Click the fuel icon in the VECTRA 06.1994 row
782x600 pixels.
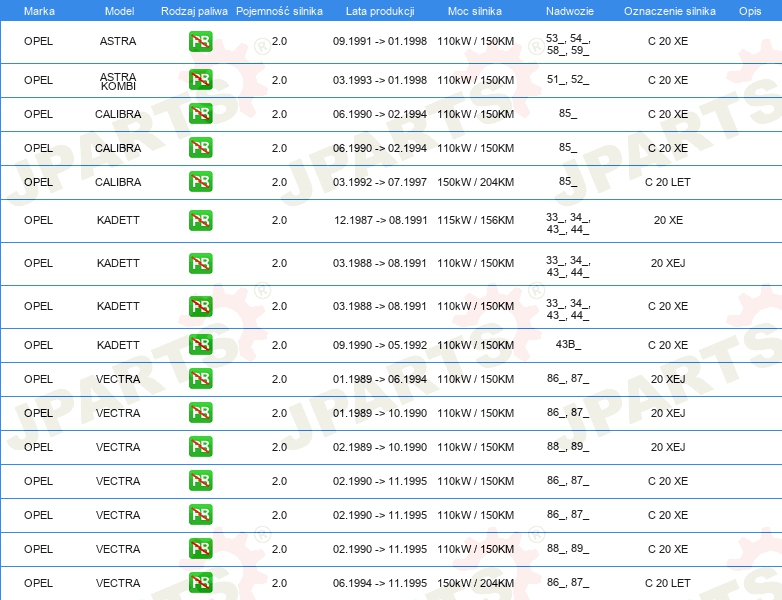[x=200, y=583]
